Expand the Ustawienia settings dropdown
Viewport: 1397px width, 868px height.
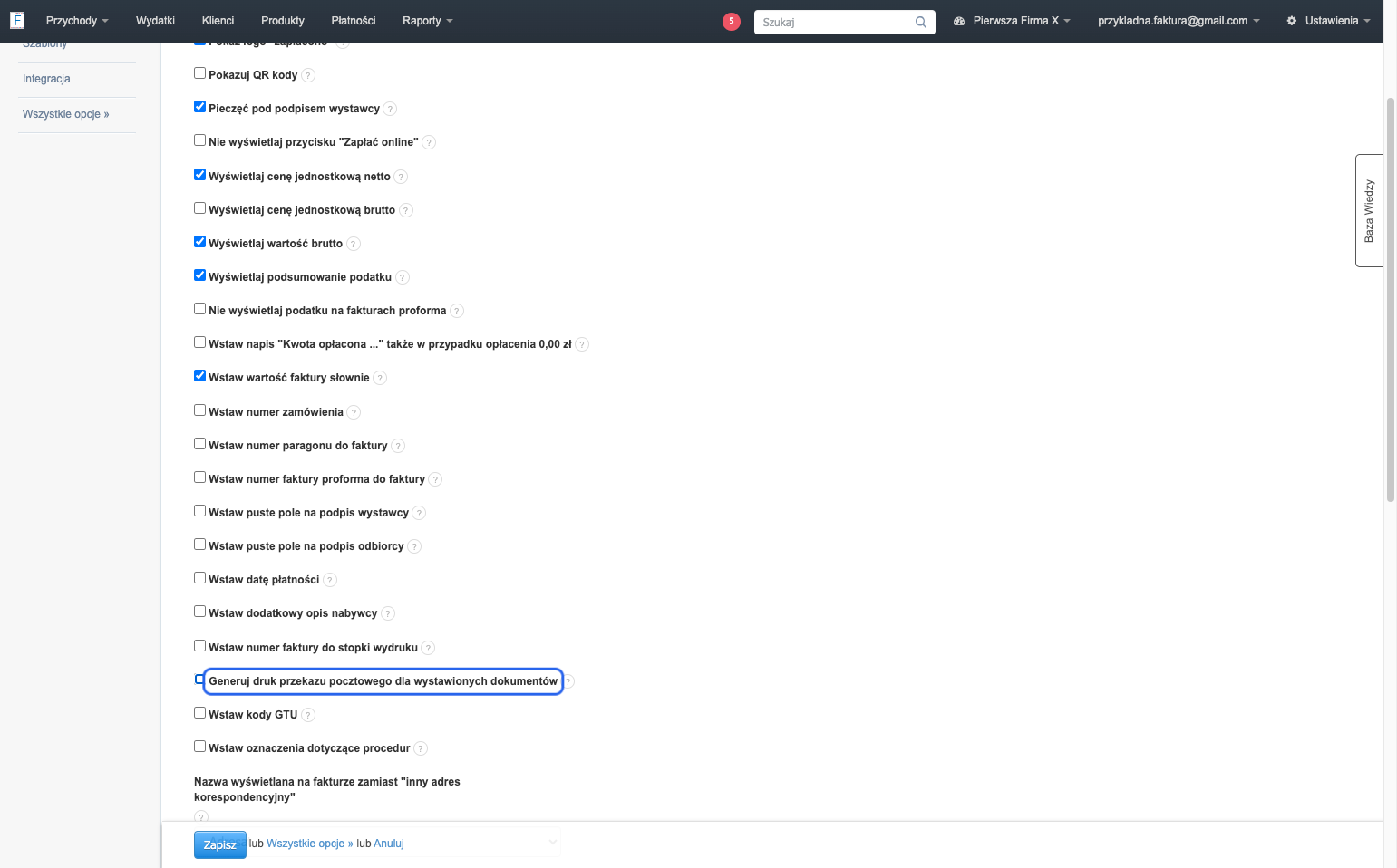click(1328, 21)
